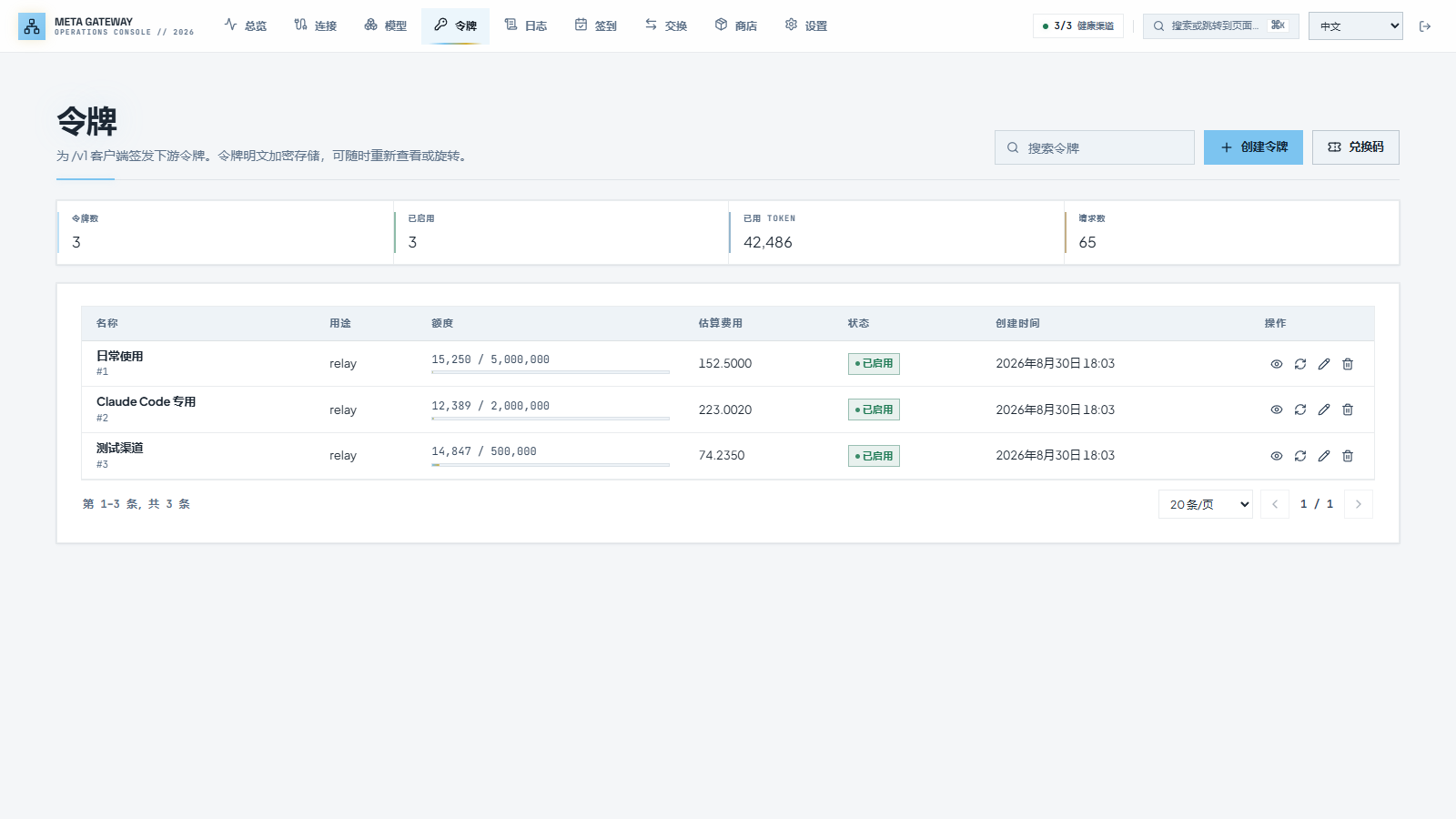Click the 创建令牌 button

pos(1253,147)
